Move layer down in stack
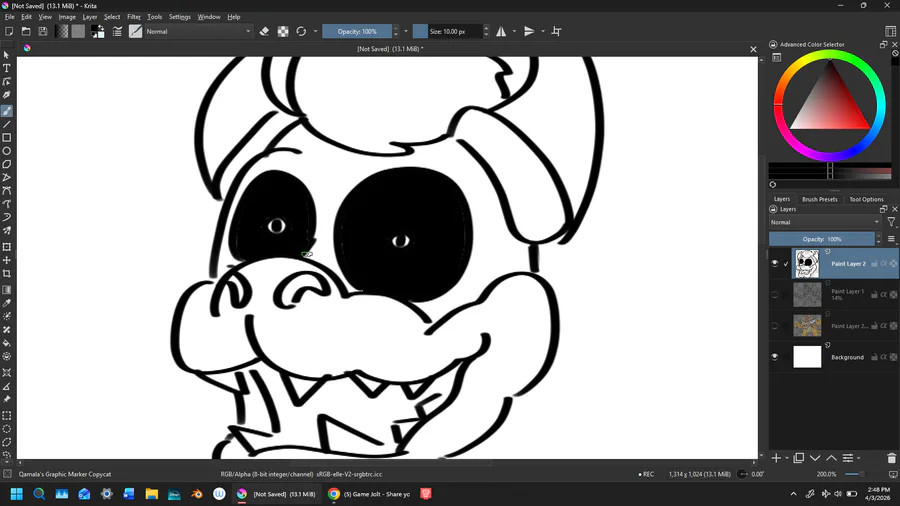Screen dimensions: 900x506 coord(815,458)
